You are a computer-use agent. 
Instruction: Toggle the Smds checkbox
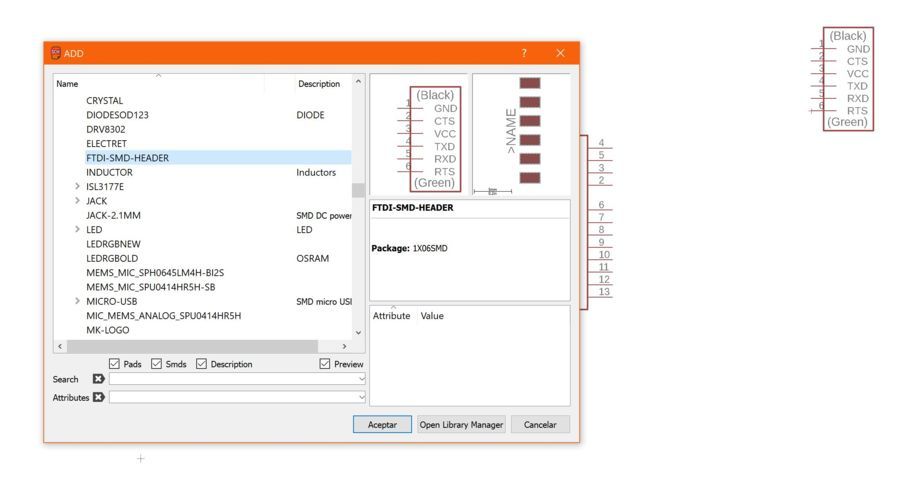156,364
